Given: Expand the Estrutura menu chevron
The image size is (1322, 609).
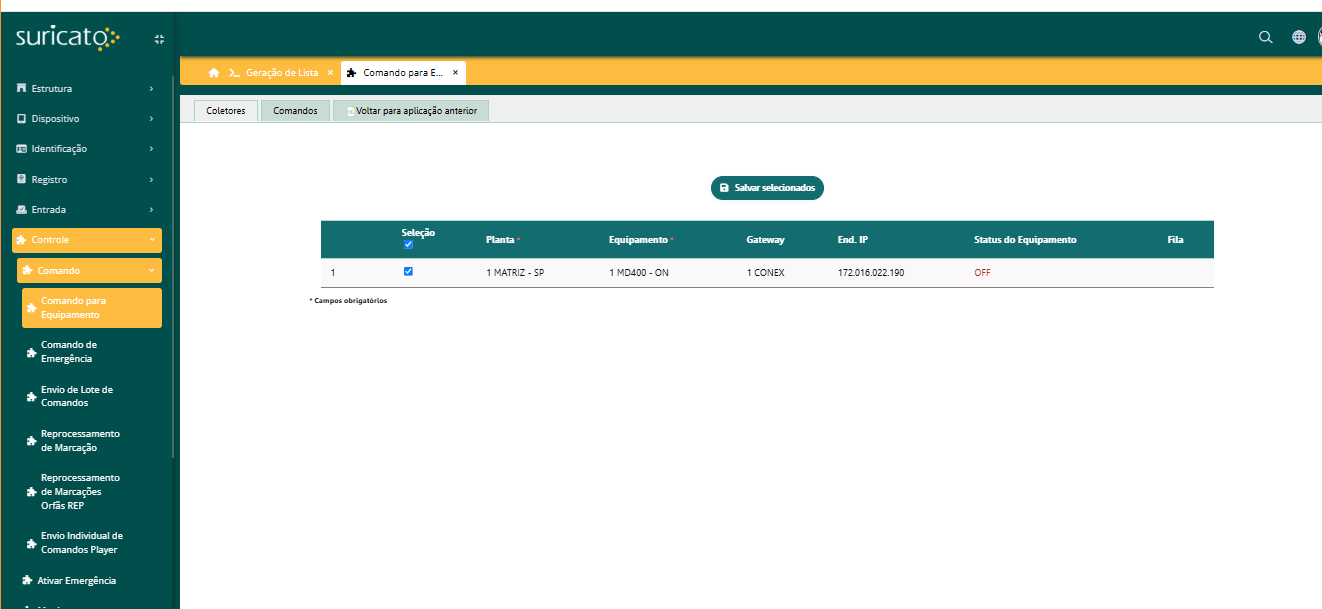Looking at the screenshot, I should [151, 89].
